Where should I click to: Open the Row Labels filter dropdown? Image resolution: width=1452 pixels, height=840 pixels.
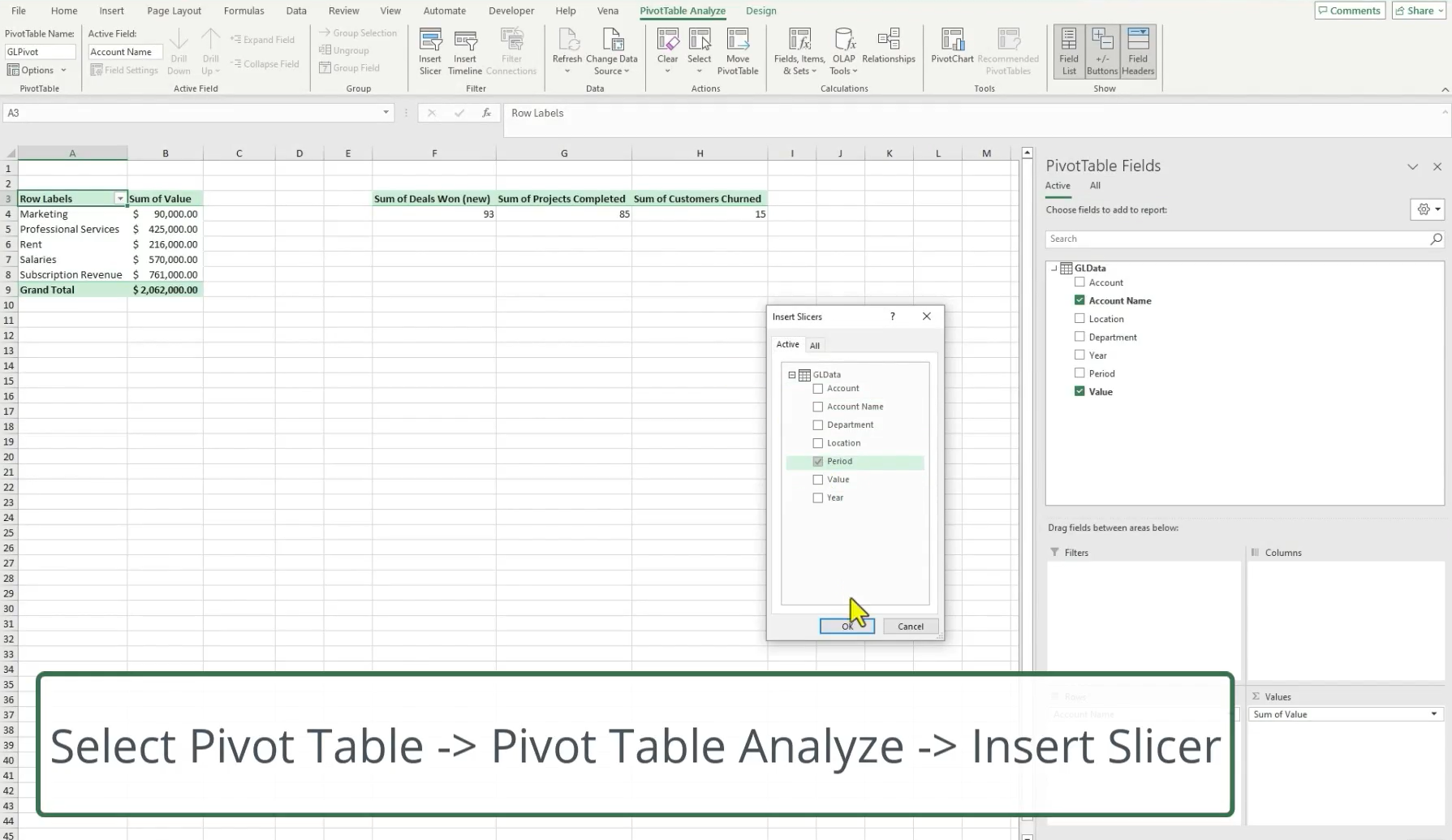[x=120, y=199]
